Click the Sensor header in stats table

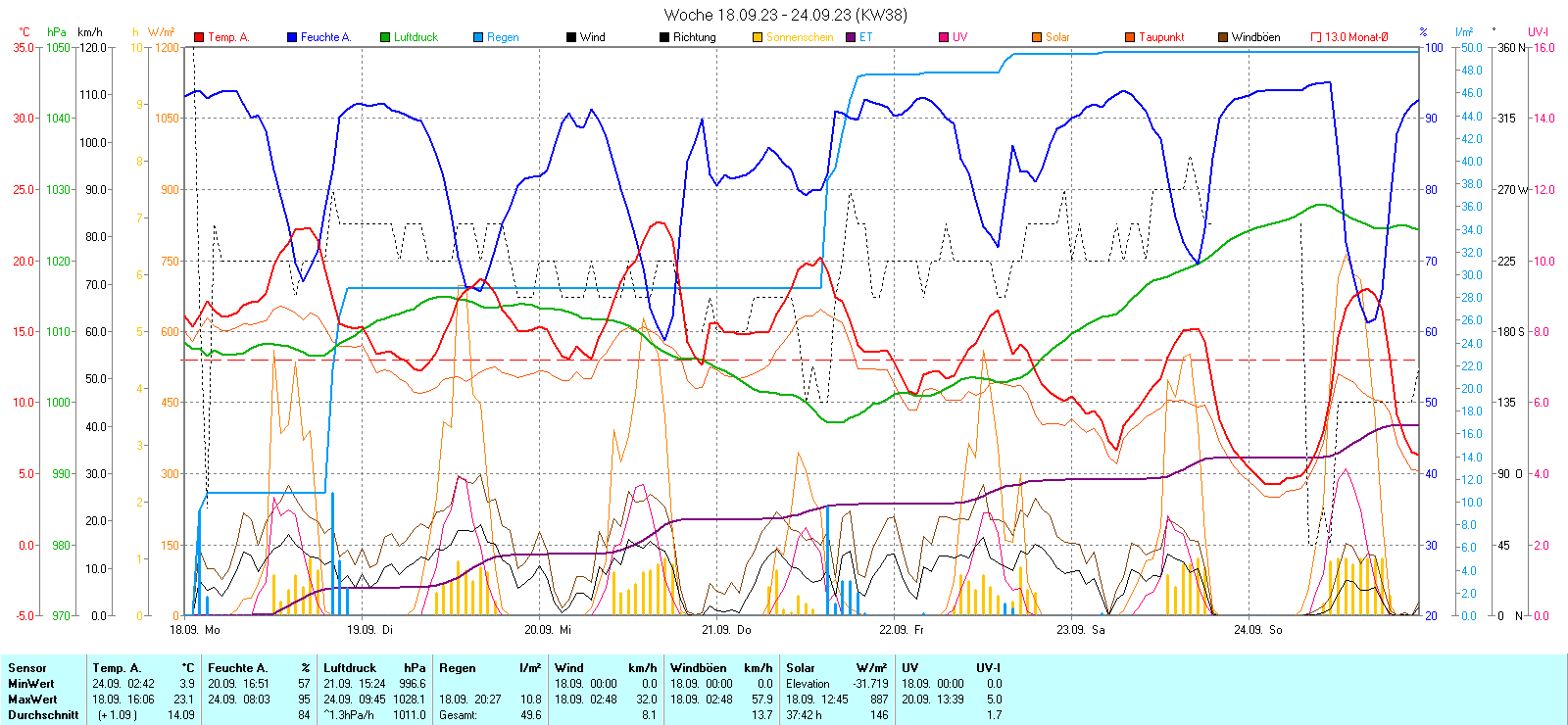[27, 668]
